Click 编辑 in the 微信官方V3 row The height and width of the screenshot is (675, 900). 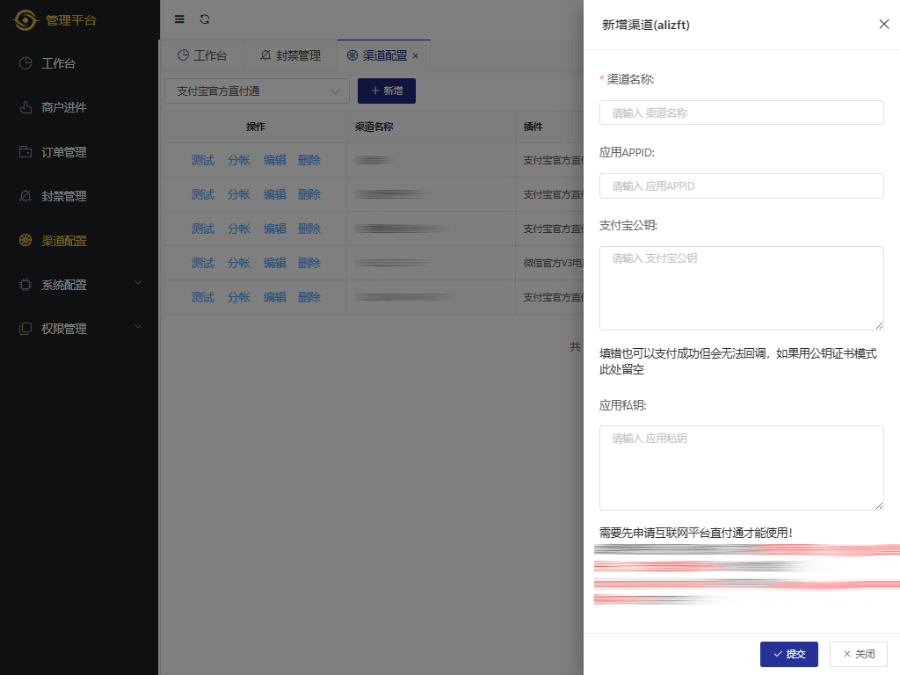tap(274, 263)
